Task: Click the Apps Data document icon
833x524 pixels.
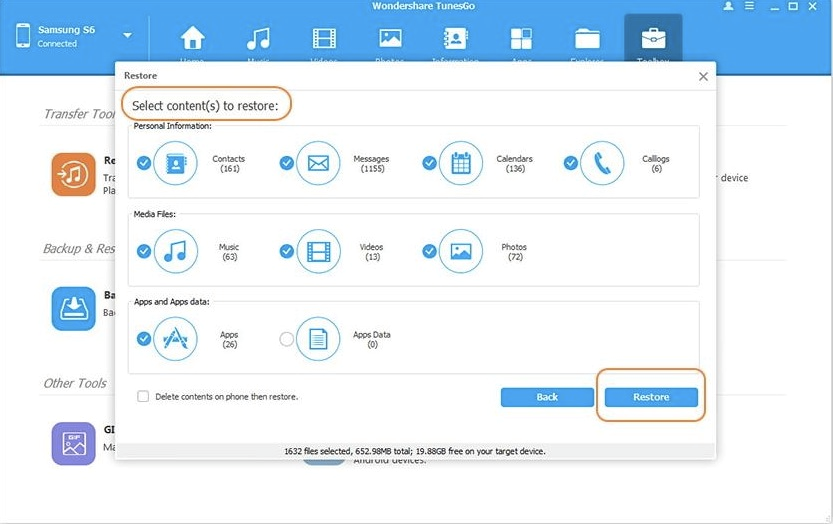Action: coord(318,339)
